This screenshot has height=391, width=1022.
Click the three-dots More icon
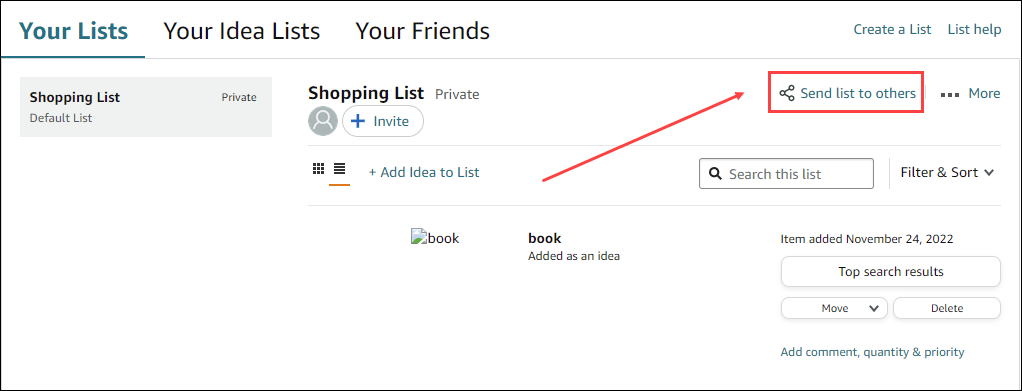click(x=950, y=94)
